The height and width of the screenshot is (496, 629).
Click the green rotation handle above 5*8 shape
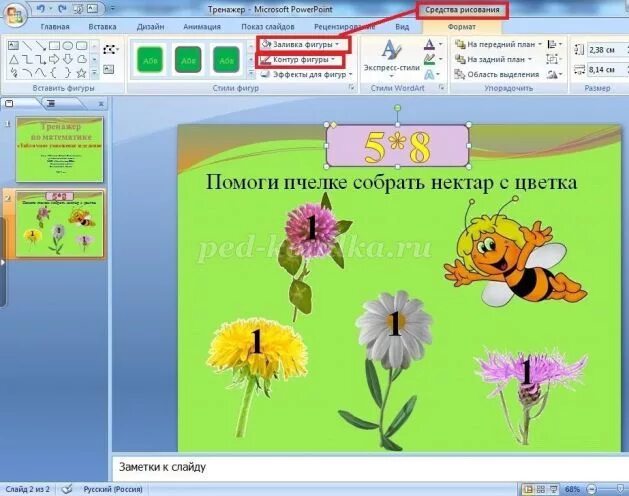[x=397, y=108]
